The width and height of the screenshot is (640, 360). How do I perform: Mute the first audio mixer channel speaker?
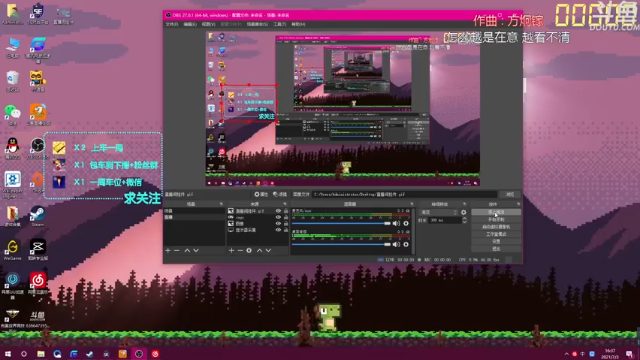(396, 223)
